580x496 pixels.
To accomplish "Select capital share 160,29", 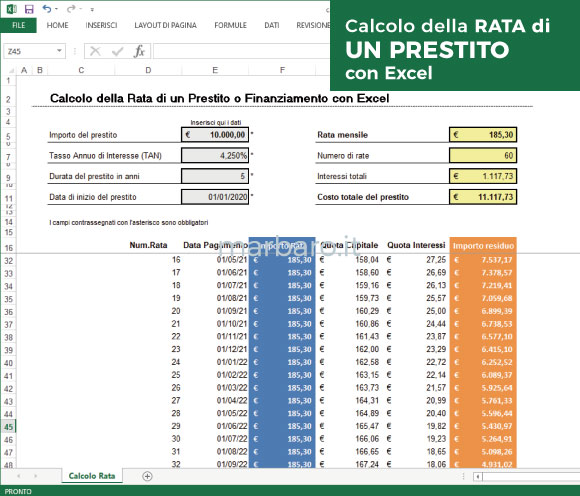I will pos(367,311).
